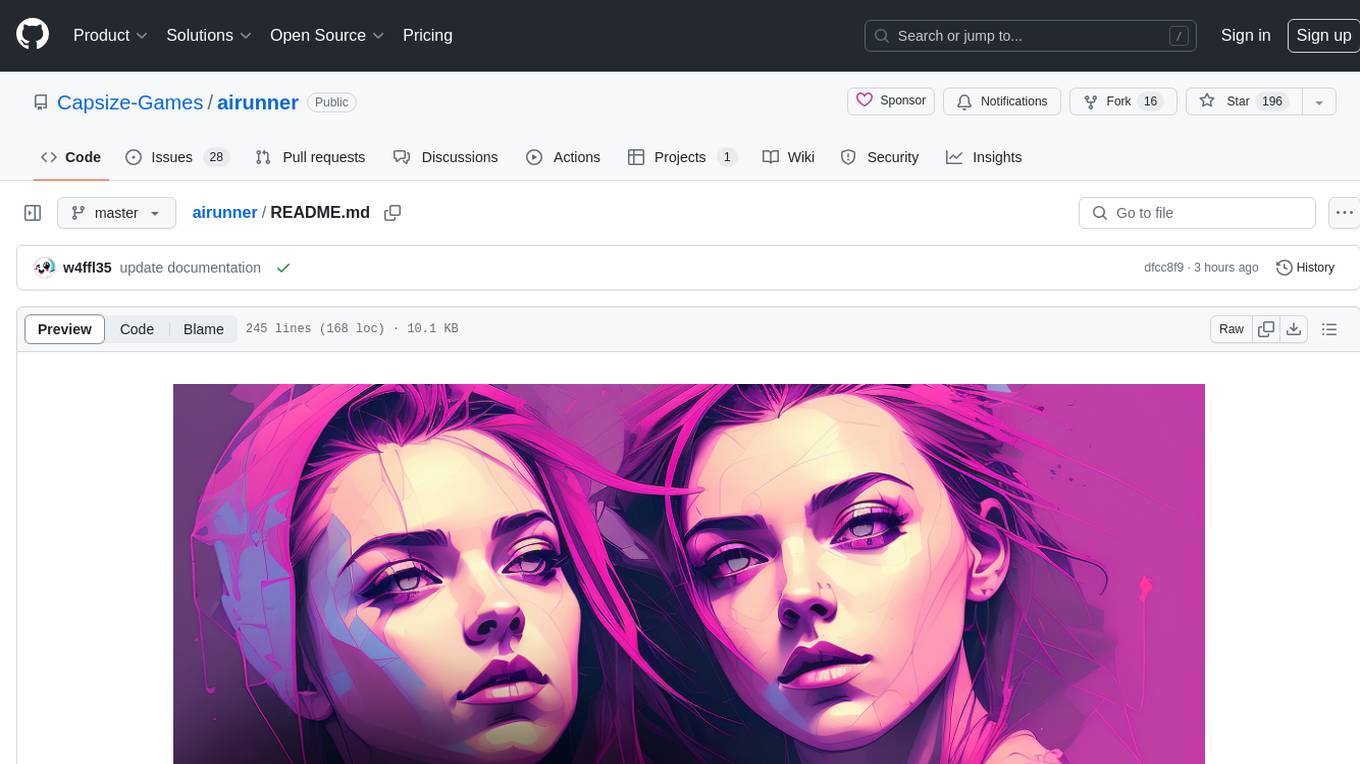View the 16 forks count
Screen dimensions: 1360x764
tap(1150, 101)
